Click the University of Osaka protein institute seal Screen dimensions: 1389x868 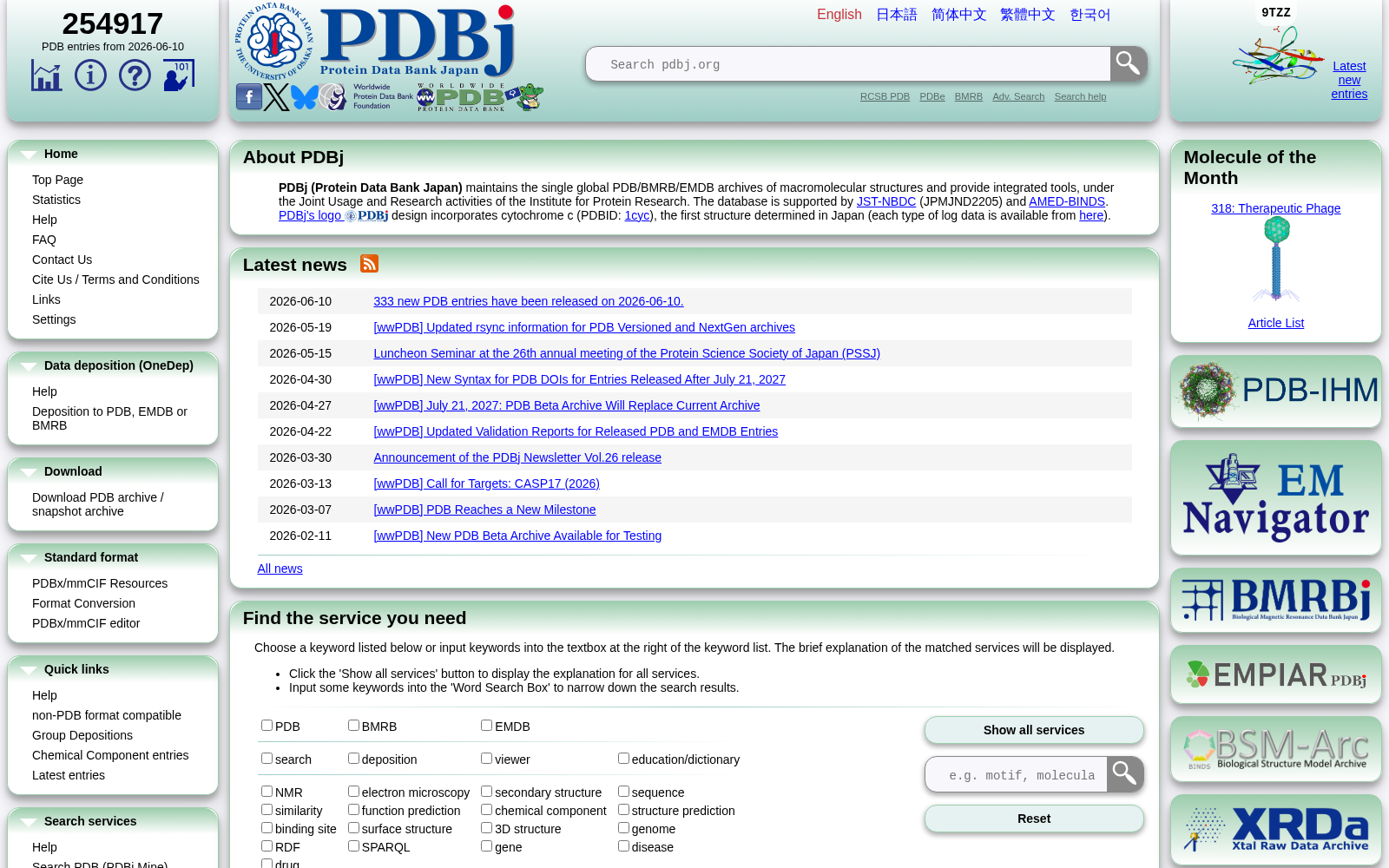[273, 42]
